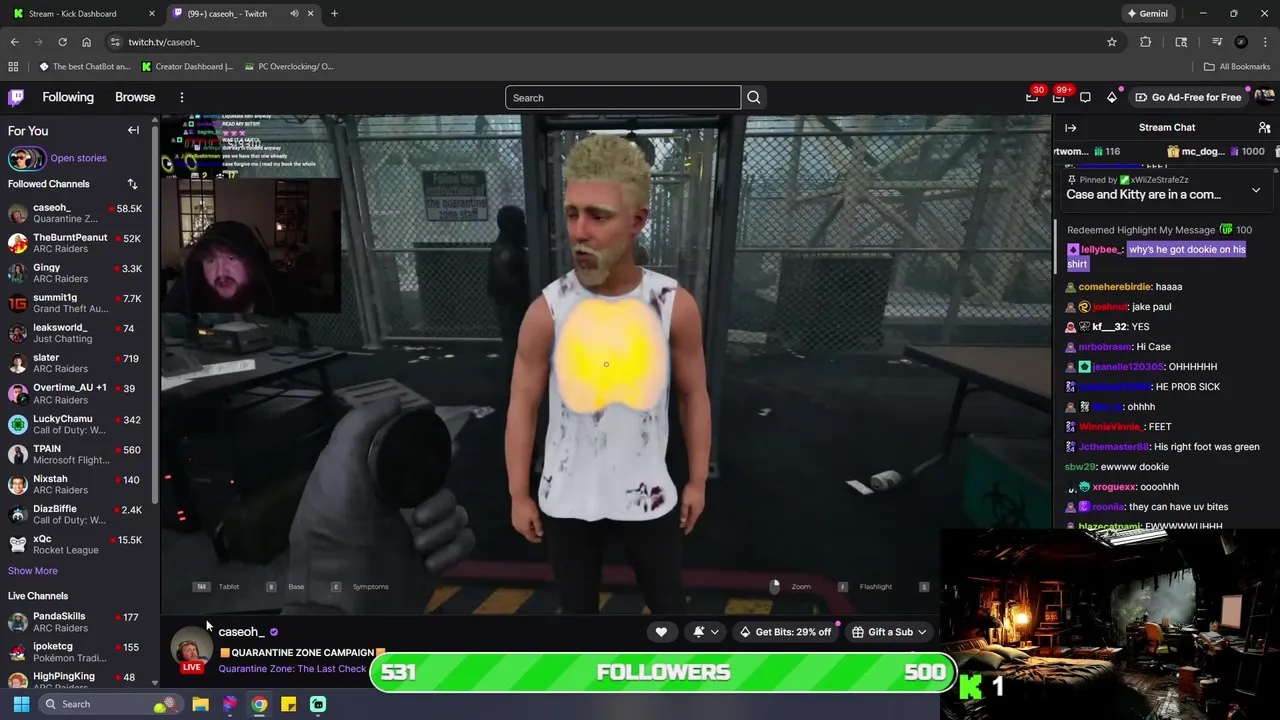Open Quarantine Zone: The Last Check link
This screenshot has width=1280, height=720.
pos(292,669)
